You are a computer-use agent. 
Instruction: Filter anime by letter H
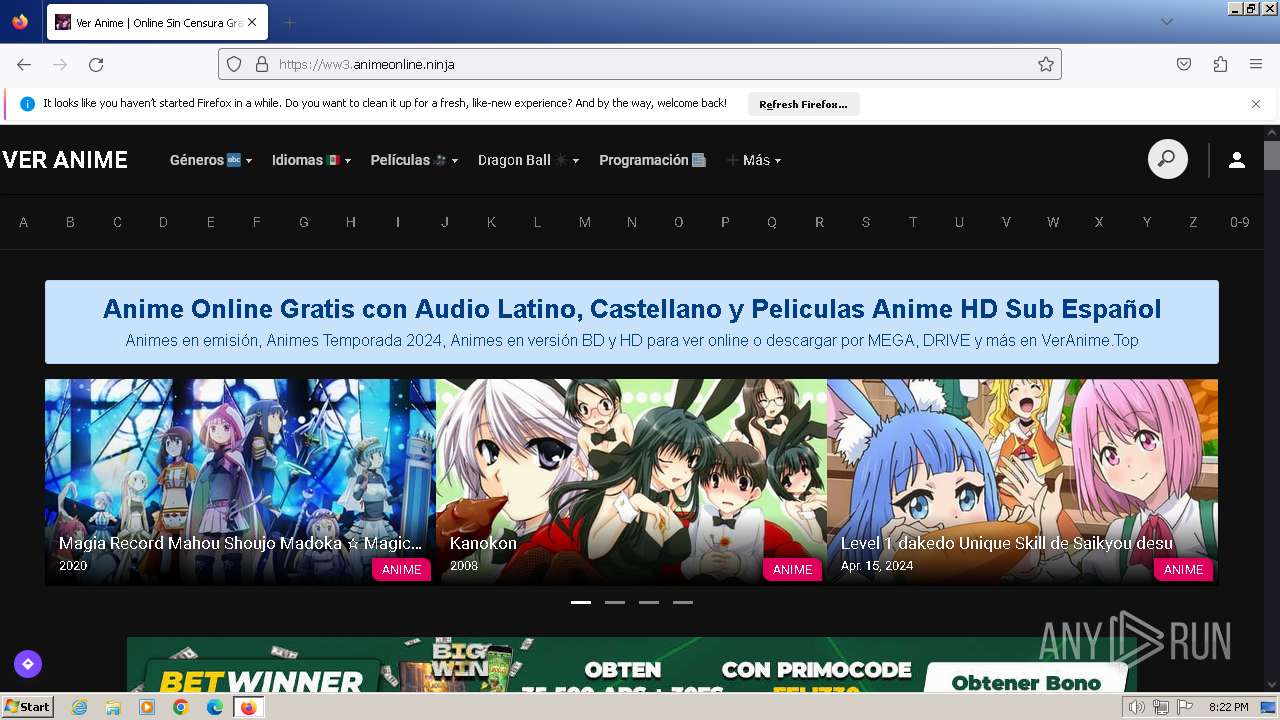tap(351, 222)
